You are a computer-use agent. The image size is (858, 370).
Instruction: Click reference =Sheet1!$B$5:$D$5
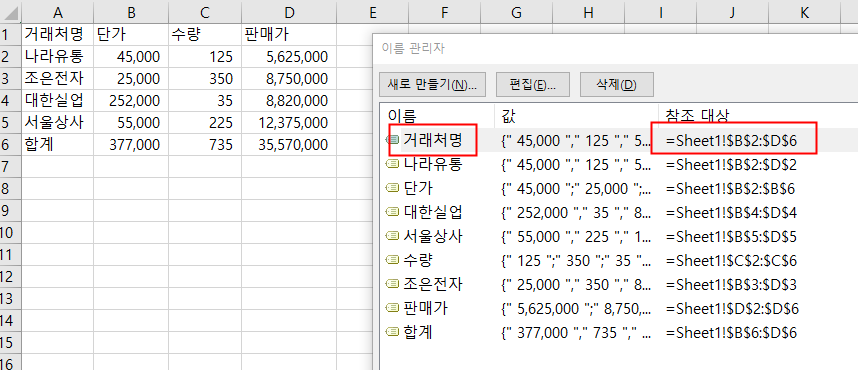click(731, 236)
